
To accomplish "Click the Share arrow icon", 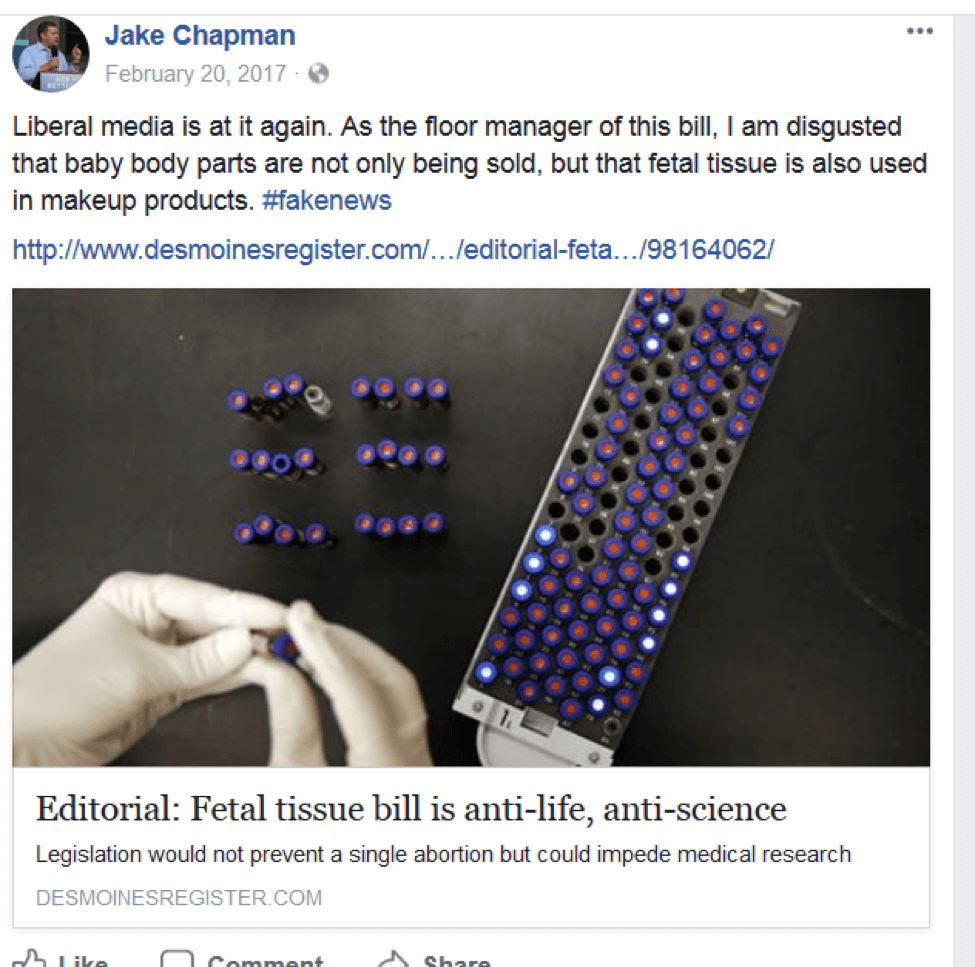I will tap(392, 959).
